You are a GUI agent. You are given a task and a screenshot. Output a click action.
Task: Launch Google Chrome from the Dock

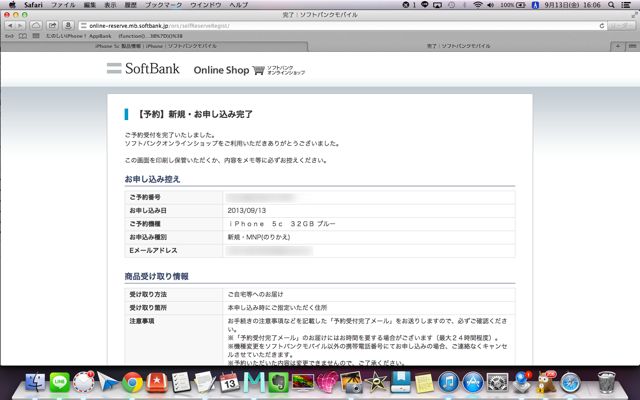132,383
